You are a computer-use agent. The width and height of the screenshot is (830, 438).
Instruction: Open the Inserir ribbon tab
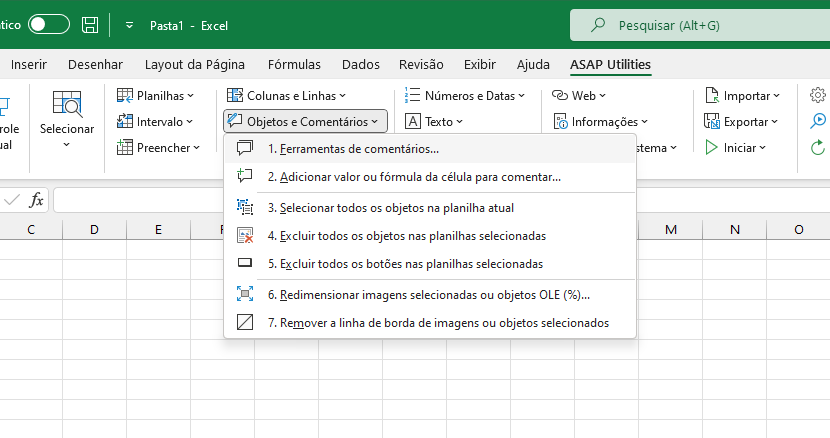click(29, 65)
